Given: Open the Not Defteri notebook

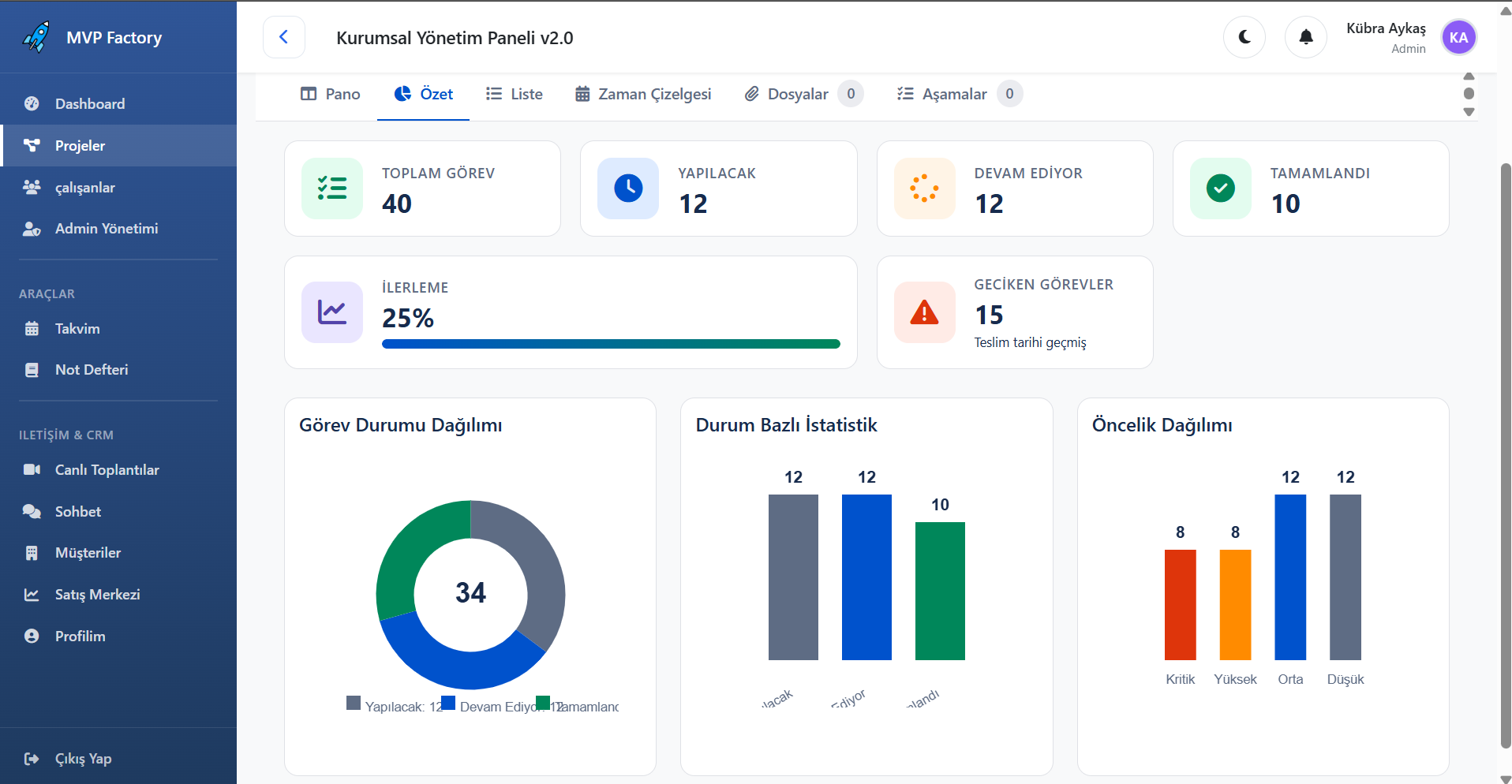Looking at the screenshot, I should 91,369.
